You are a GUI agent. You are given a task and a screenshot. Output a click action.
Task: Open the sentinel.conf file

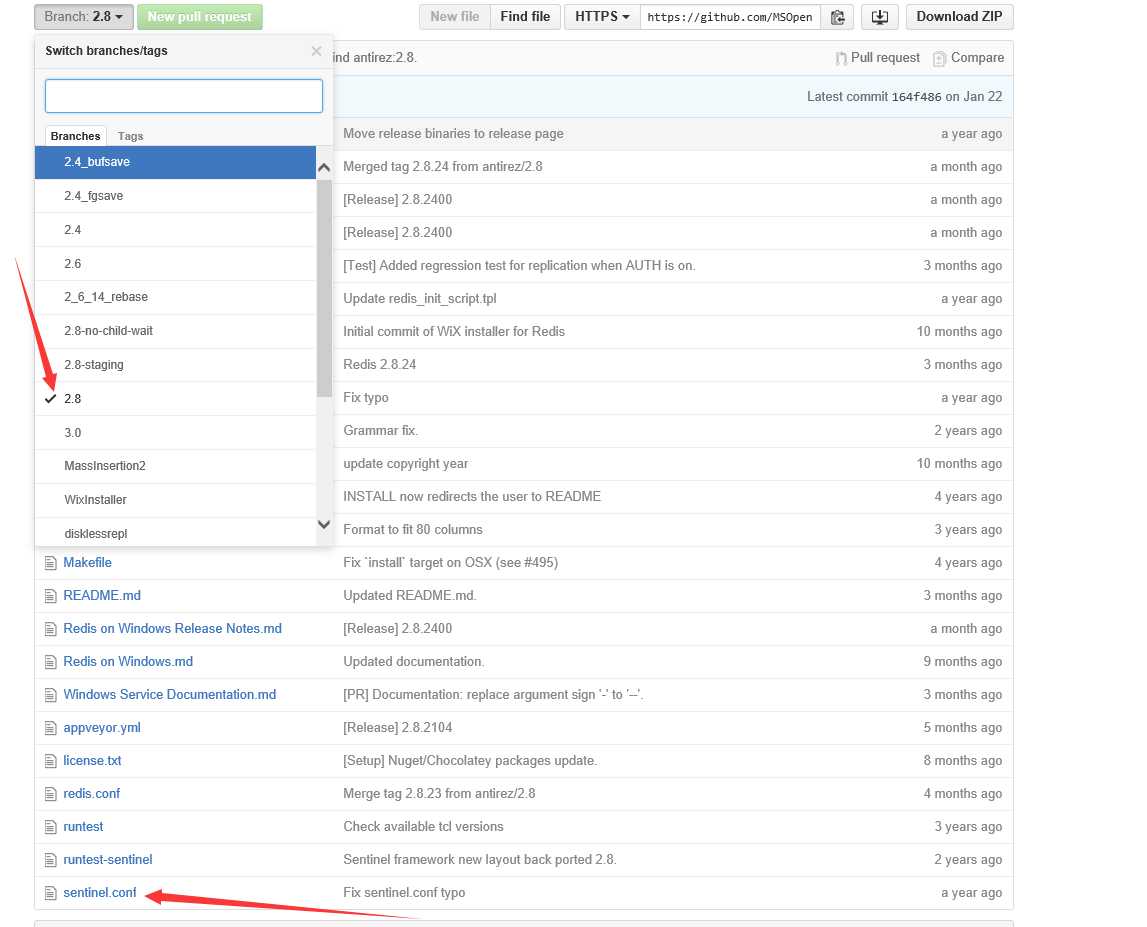(x=99, y=893)
